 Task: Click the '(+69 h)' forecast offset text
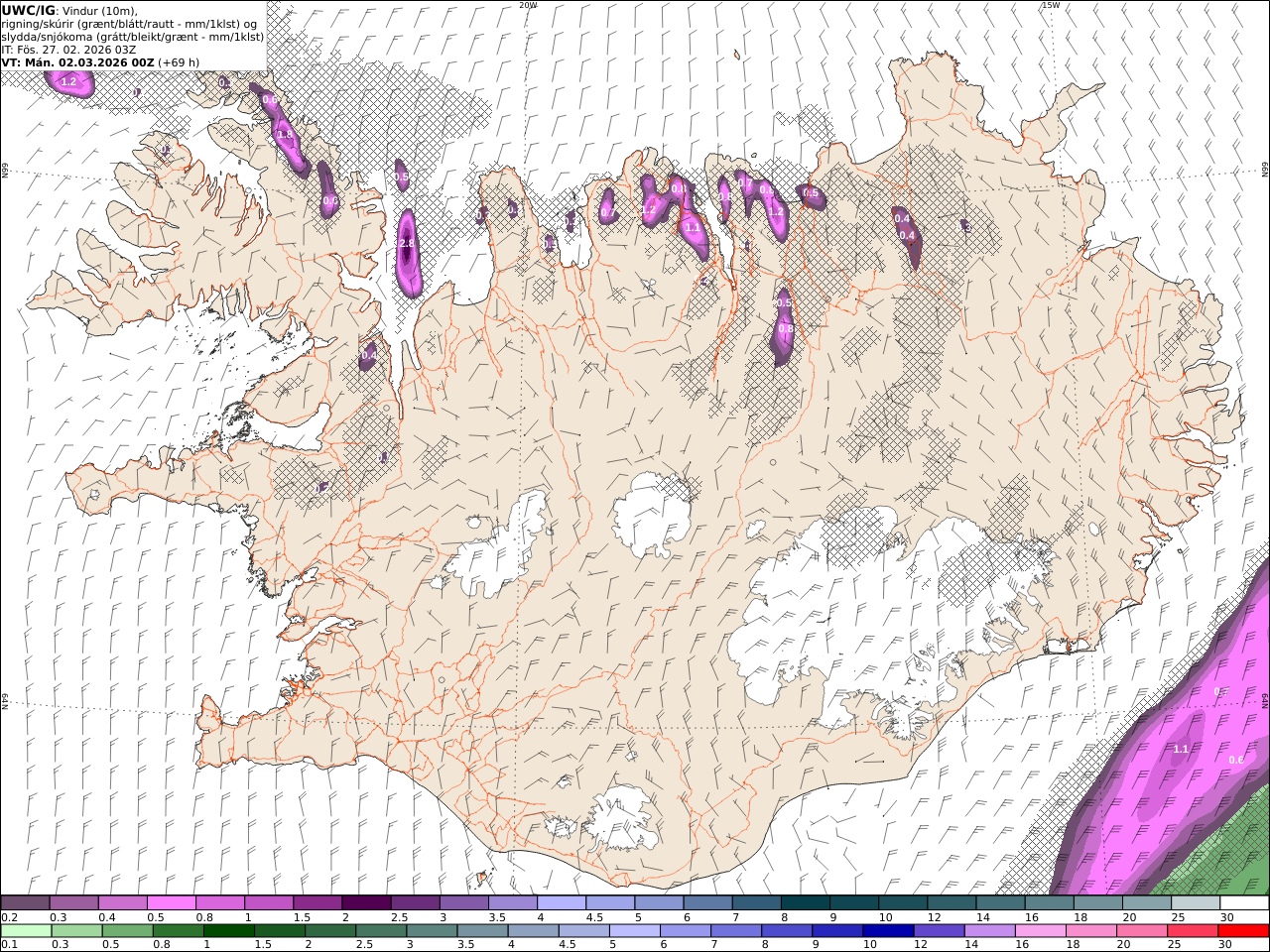pos(179,62)
